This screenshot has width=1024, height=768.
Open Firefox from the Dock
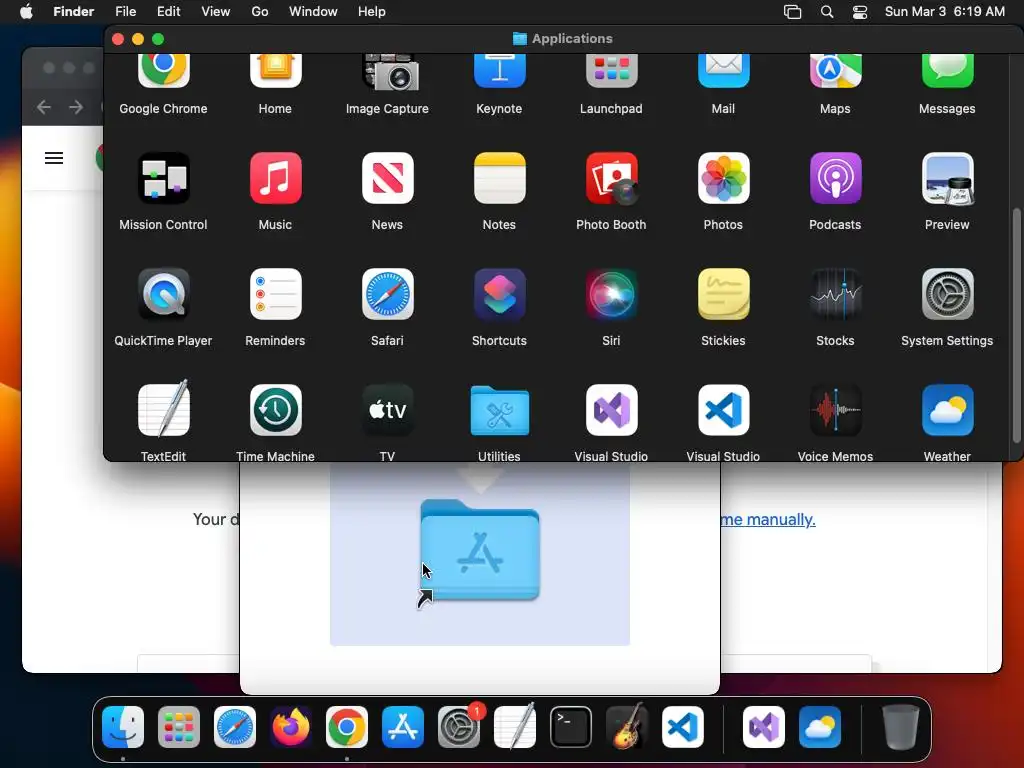point(291,727)
